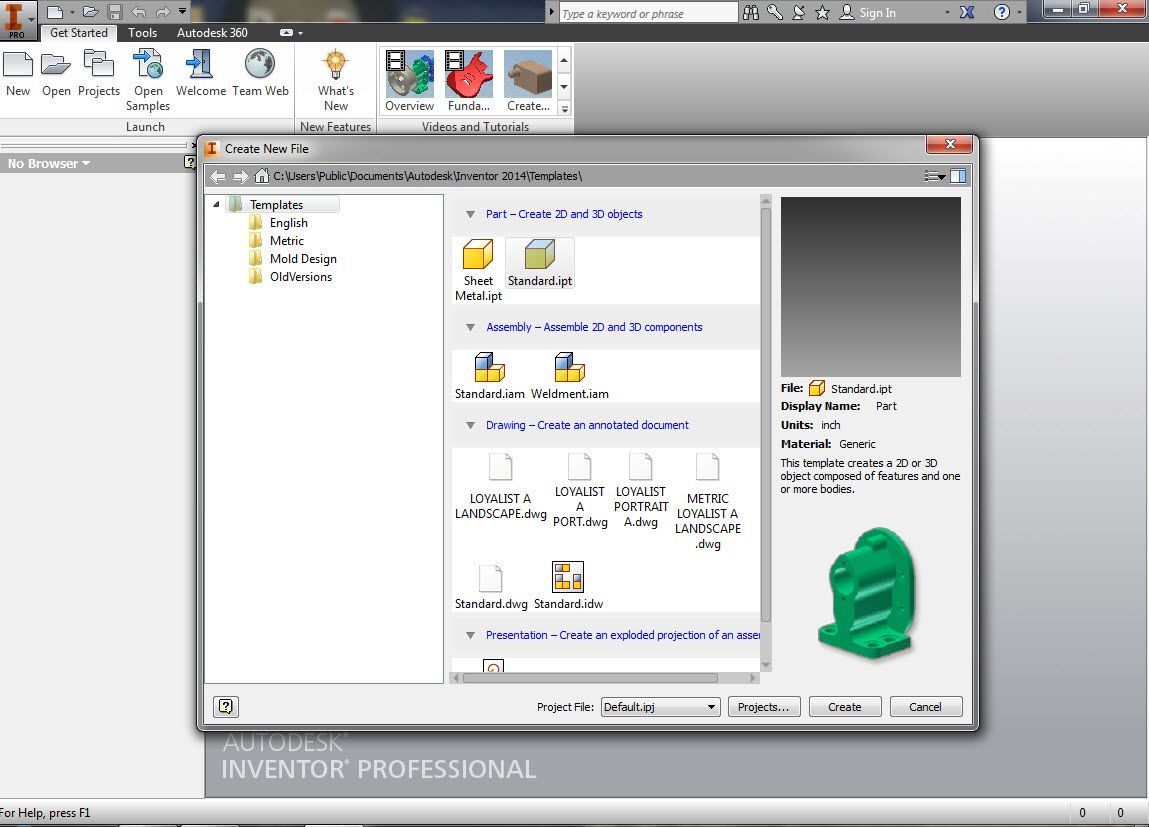This screenshot has height=827, width=1149.
Task: Collapse the Part – Create 2D and 3D objects section
Action: point(470,213)
